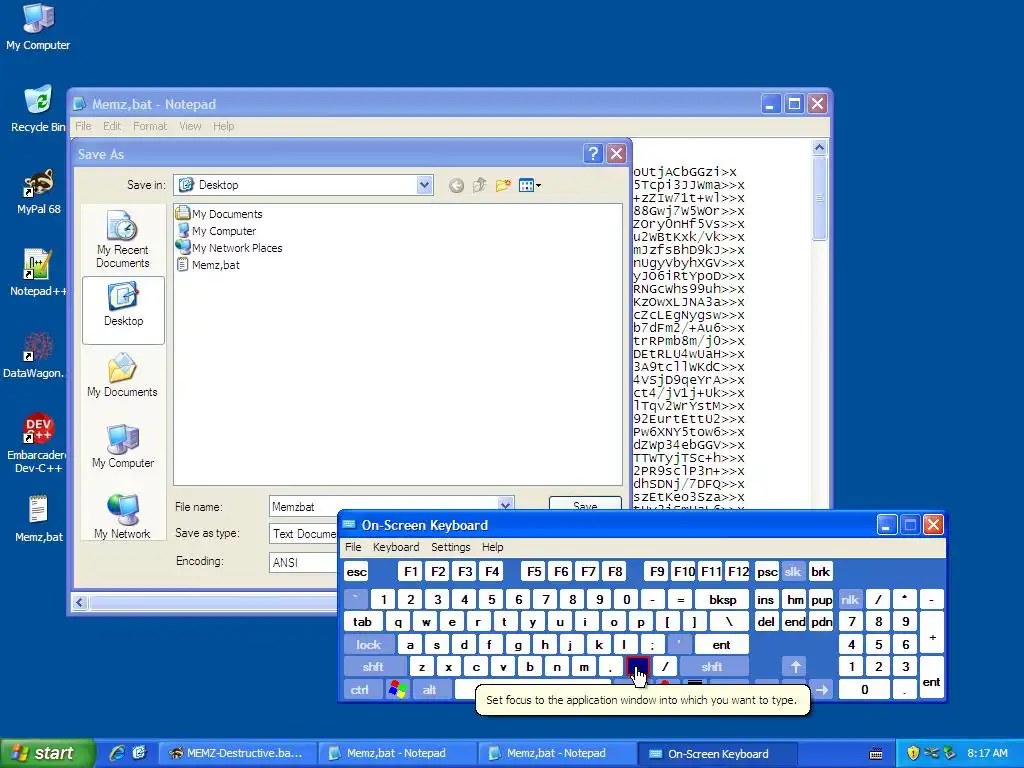Toggle left shft key on On-Screen Keyboard
The image size is (1024, 768).
373,667
